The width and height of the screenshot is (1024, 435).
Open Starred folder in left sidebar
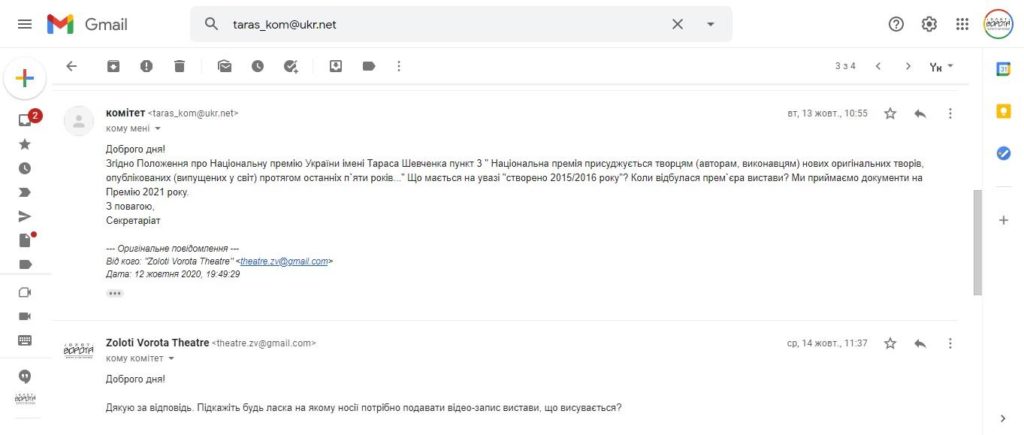[25, 144]
